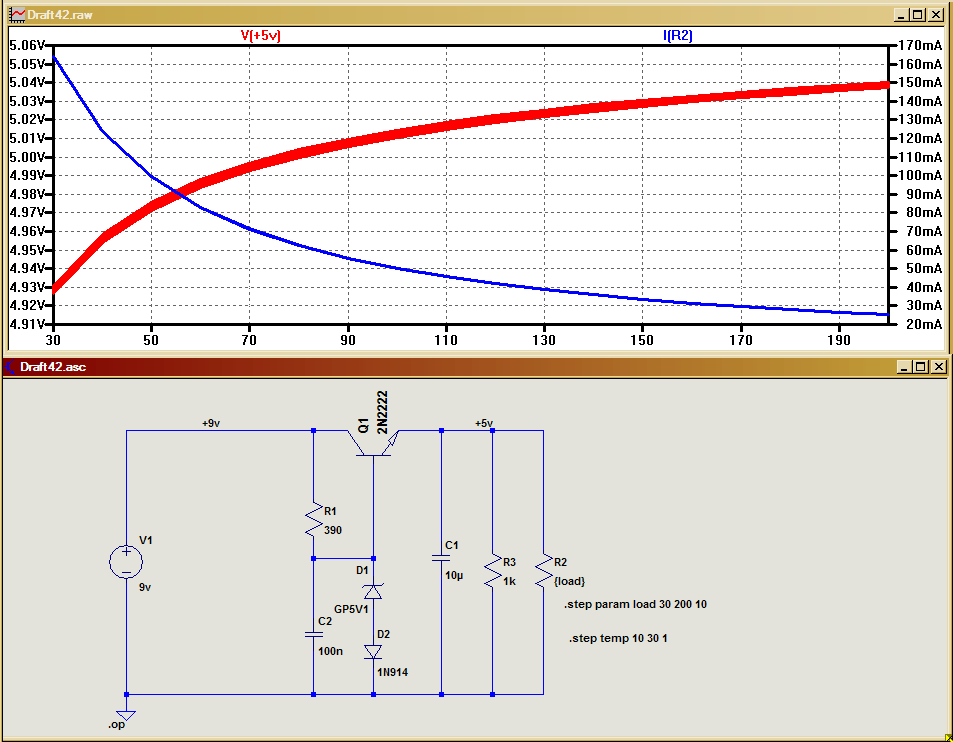Click the V(+5v) trace label

pos(261,35)
